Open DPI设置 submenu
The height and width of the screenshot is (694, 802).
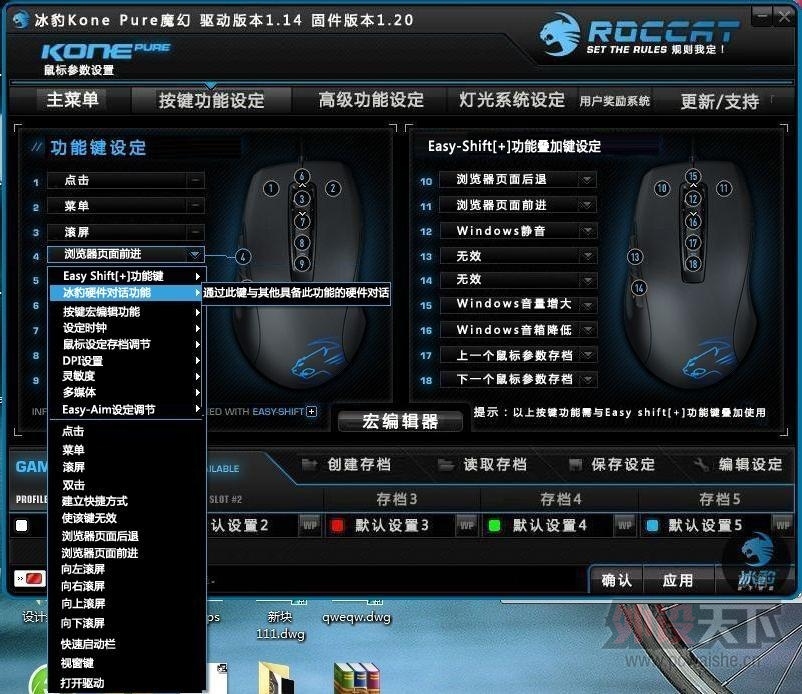coord(127,361)
